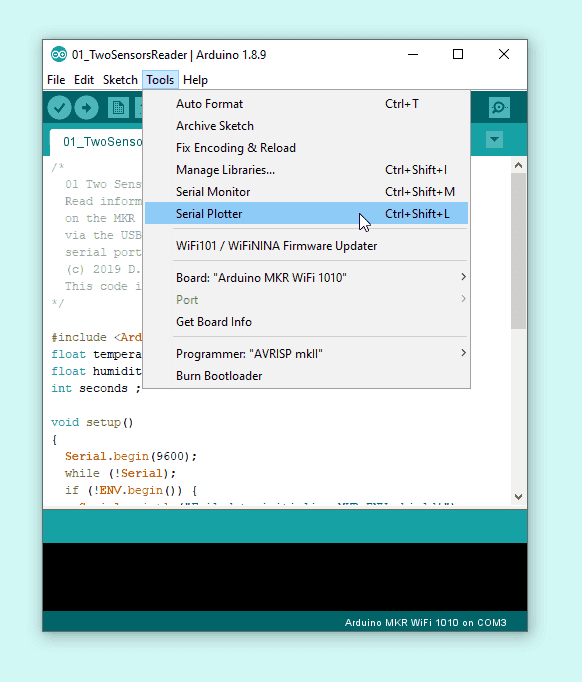The width and height of the screenshot is (582, 682).
Task: Switch to the 01_TwoSensorsReader sketch tab
Action: pos(97,142)
